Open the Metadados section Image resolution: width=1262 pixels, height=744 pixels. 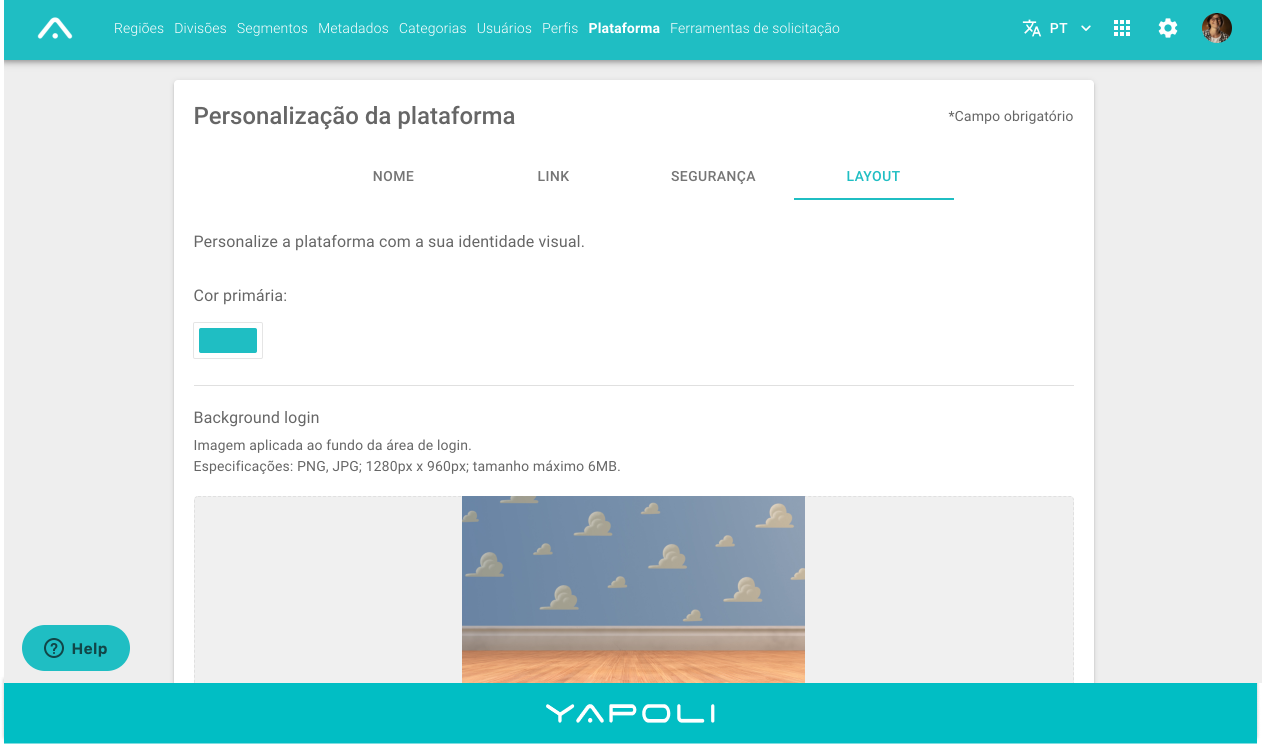pyautogui.click(x=353, y=28)
